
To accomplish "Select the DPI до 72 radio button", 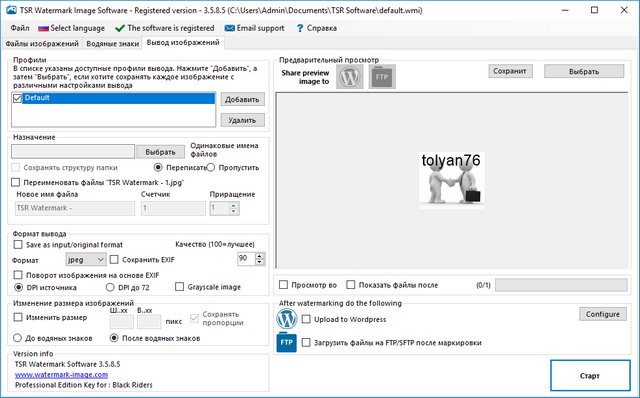I will point(110,287).
